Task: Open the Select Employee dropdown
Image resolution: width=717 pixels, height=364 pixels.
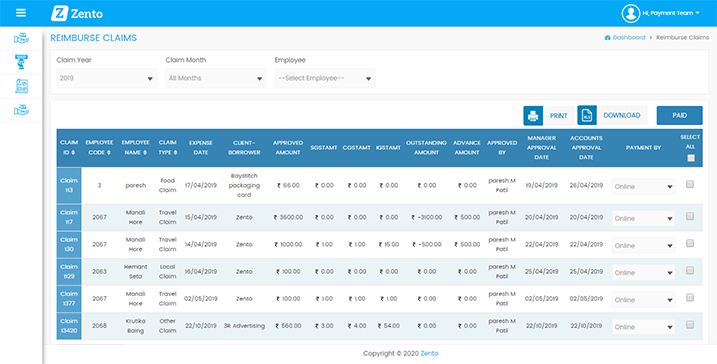Action: pyautogui.click(x=325, y=78)
